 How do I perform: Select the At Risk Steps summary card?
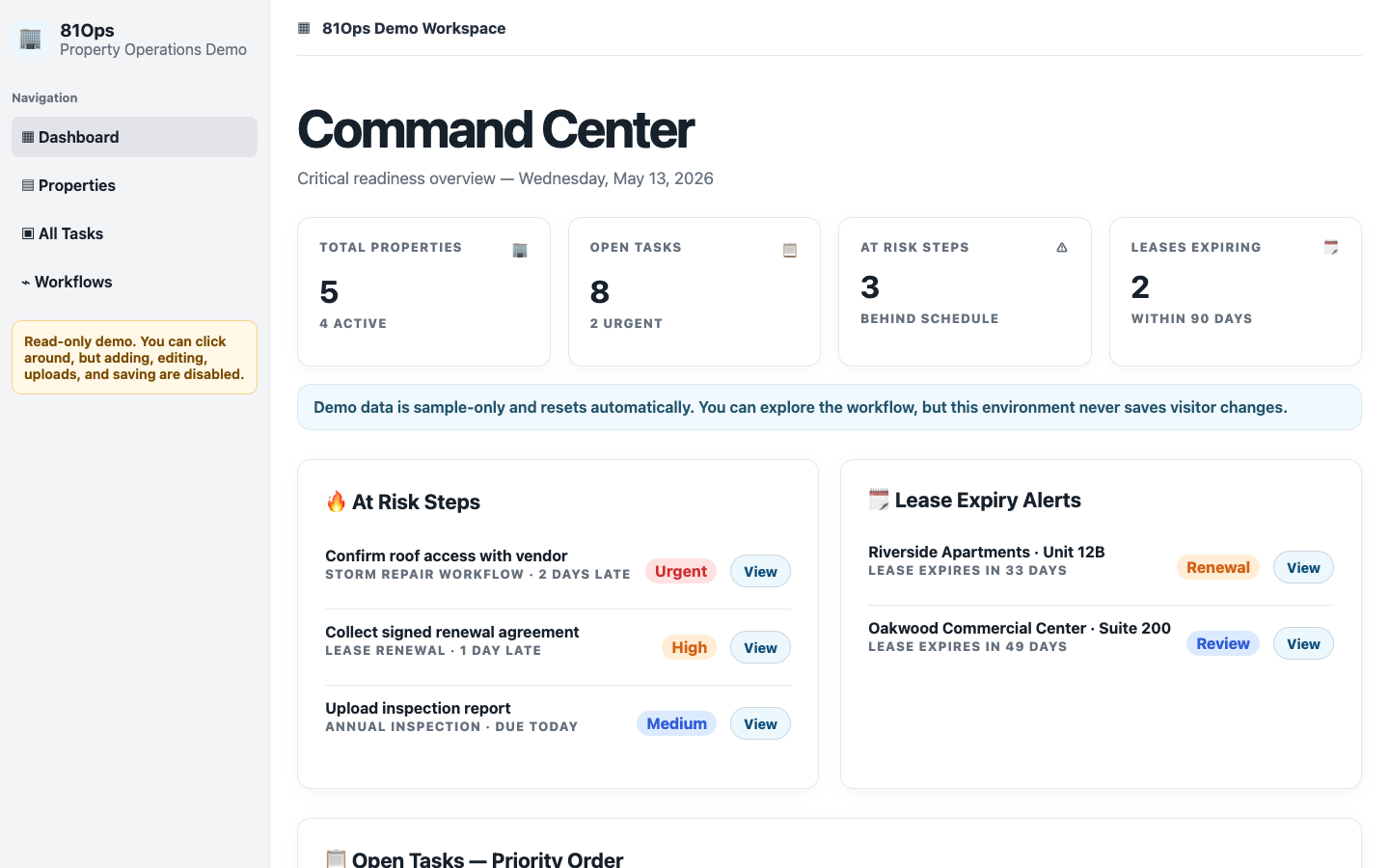pyautogui.click(x=965, y=291)
